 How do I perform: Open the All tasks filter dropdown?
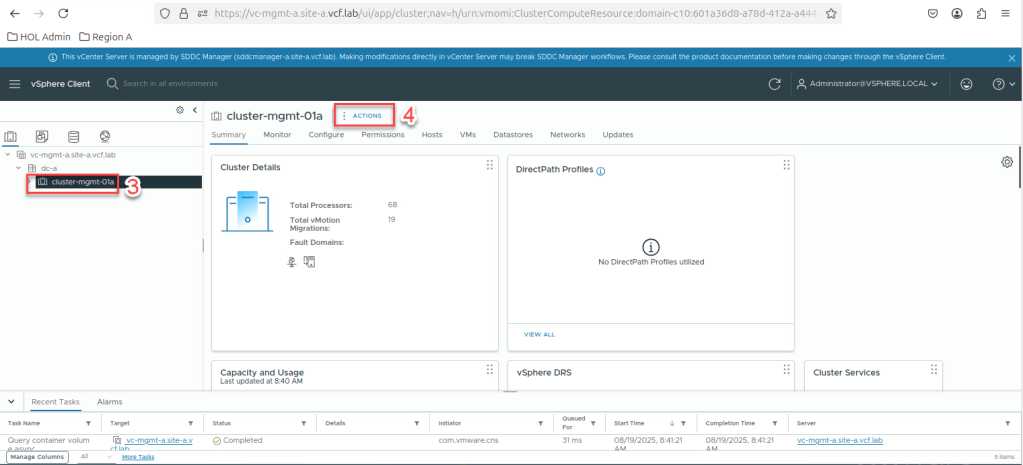(x=96, y=457)
